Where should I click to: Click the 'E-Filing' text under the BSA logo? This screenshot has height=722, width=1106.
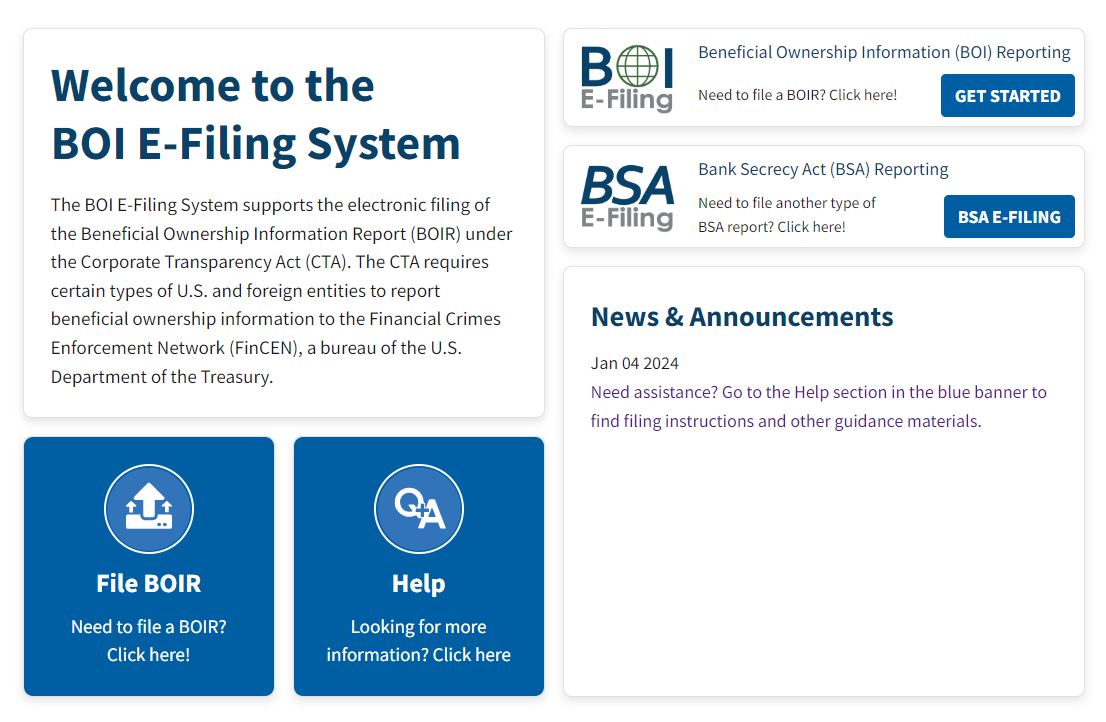point(627,218)
